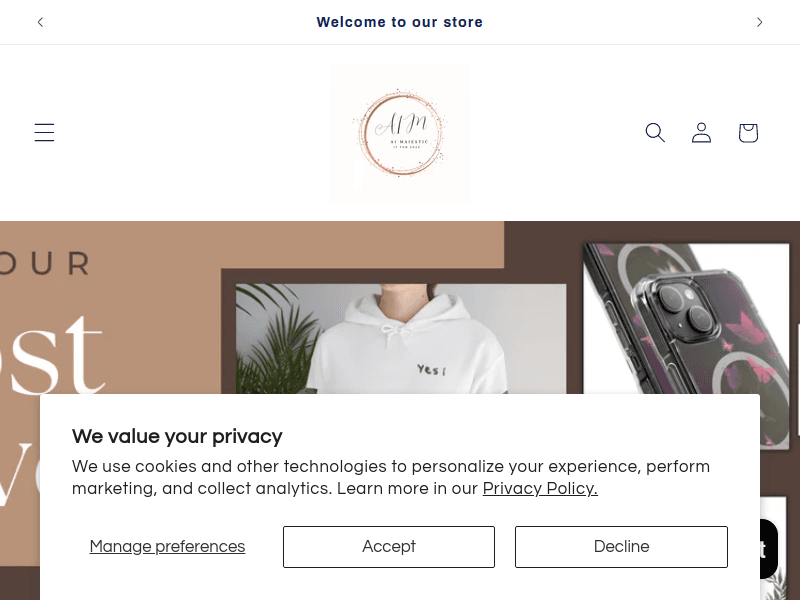Screen dimensions: 800x600
Task: Show next announcement with right arrow
Action: 759,22
